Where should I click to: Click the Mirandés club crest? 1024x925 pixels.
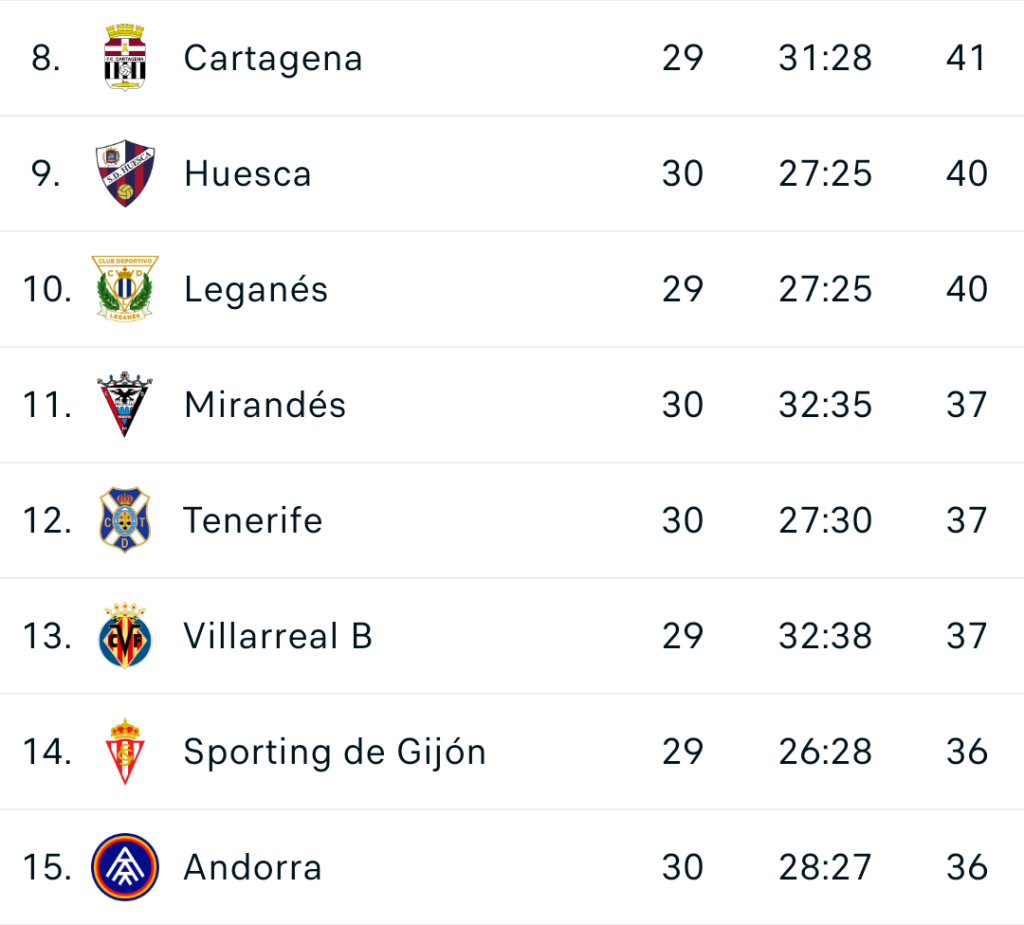point(126,405)
